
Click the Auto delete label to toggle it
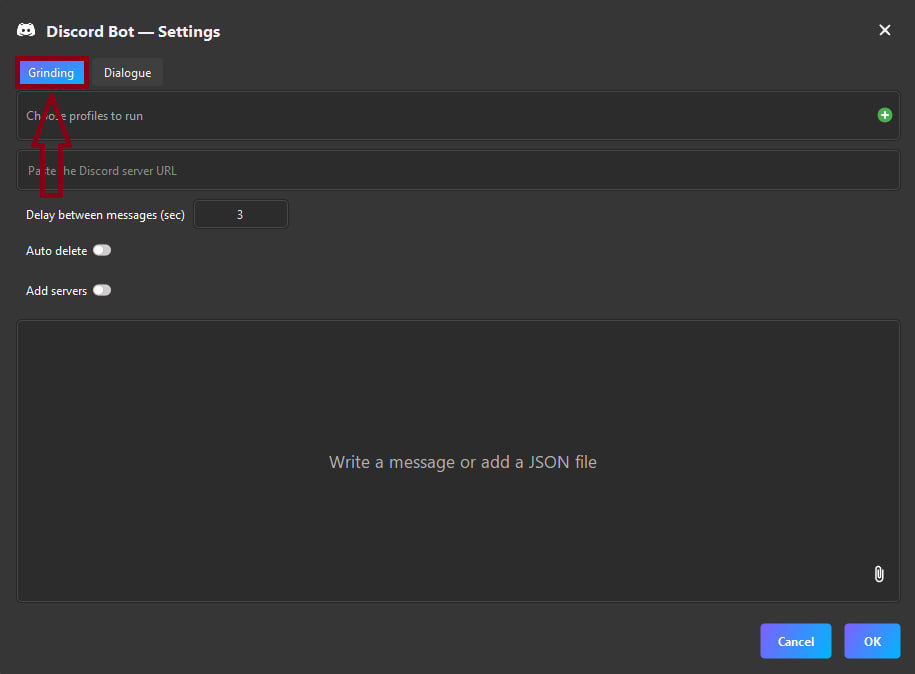coord(56,250)
